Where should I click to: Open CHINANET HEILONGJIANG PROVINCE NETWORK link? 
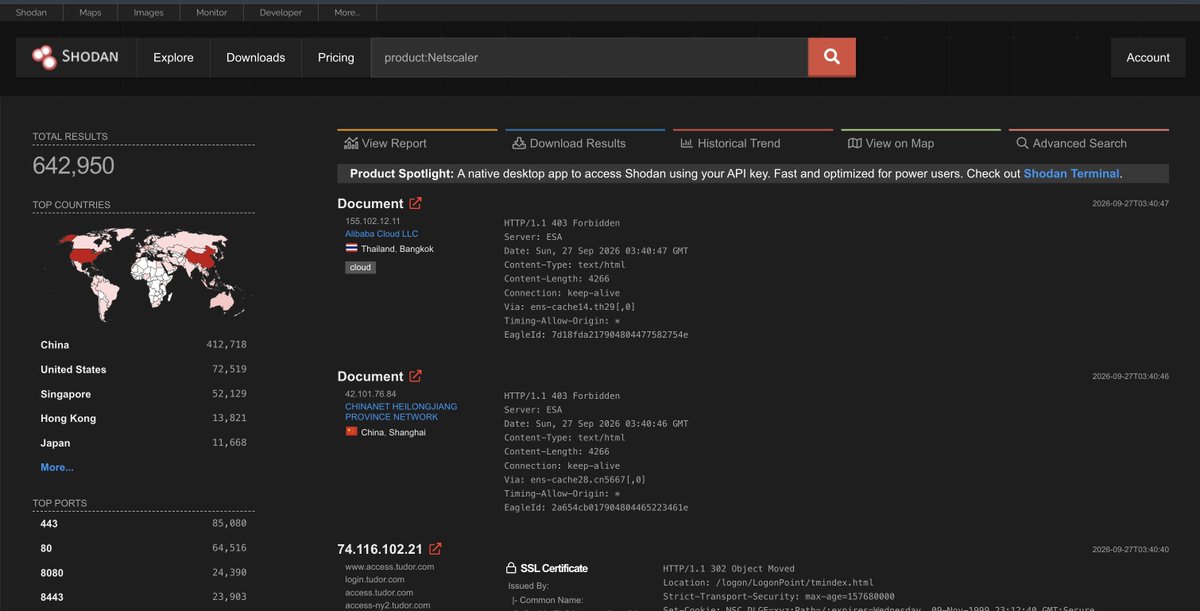[401, 412]
